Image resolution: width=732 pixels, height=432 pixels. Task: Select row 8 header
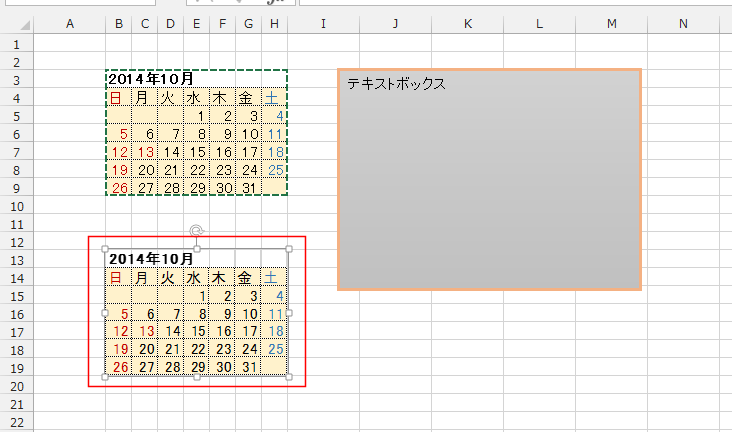point(17,170)
